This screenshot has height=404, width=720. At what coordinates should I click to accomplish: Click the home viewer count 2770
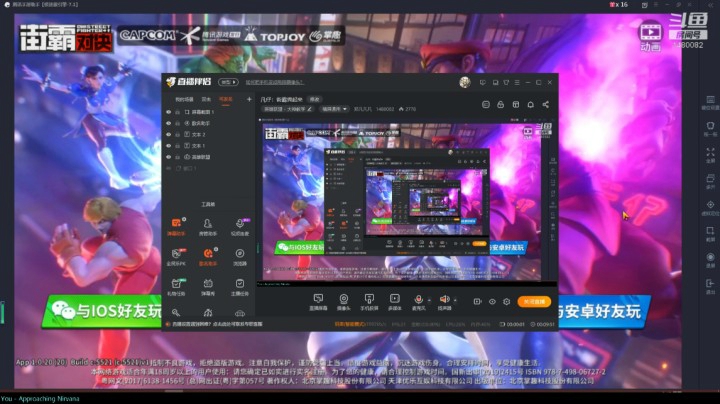(x=407, y=109)
